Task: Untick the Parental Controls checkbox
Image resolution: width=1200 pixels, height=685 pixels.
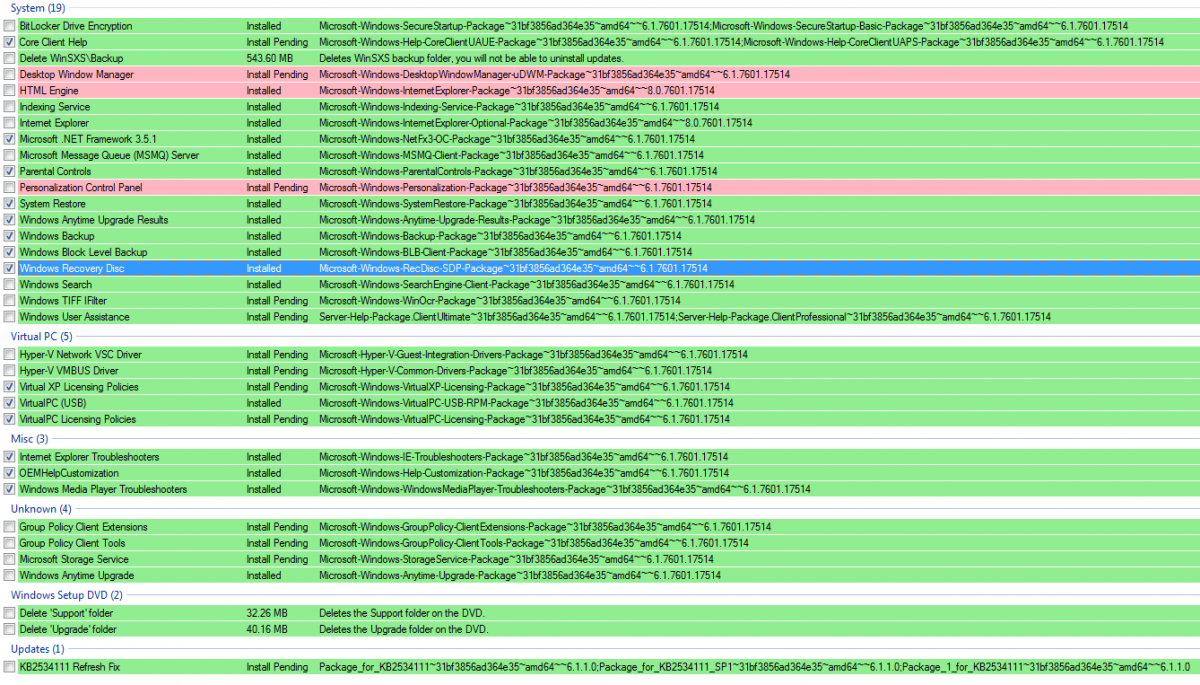Action: click(x=10, y=171)
